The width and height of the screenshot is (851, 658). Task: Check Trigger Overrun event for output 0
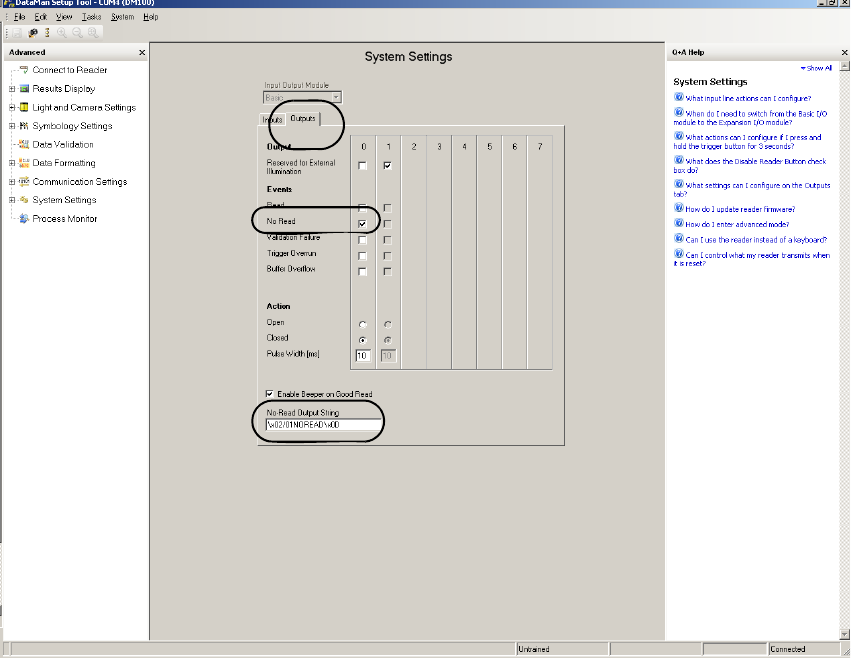[x=363, y=256]
